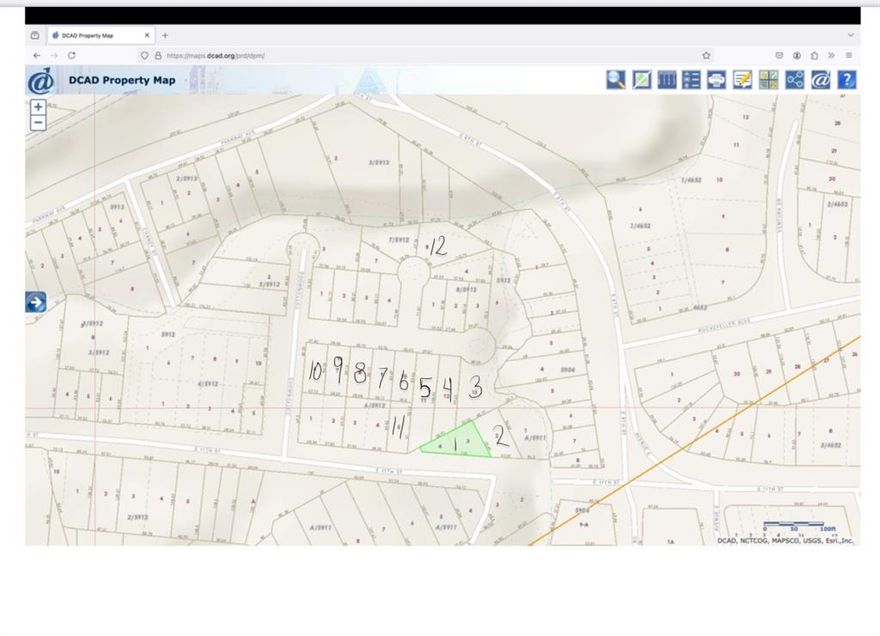This screenshot has height=636, width=880.
Task: Zoom in using the plus button
Action: [39, 106]
